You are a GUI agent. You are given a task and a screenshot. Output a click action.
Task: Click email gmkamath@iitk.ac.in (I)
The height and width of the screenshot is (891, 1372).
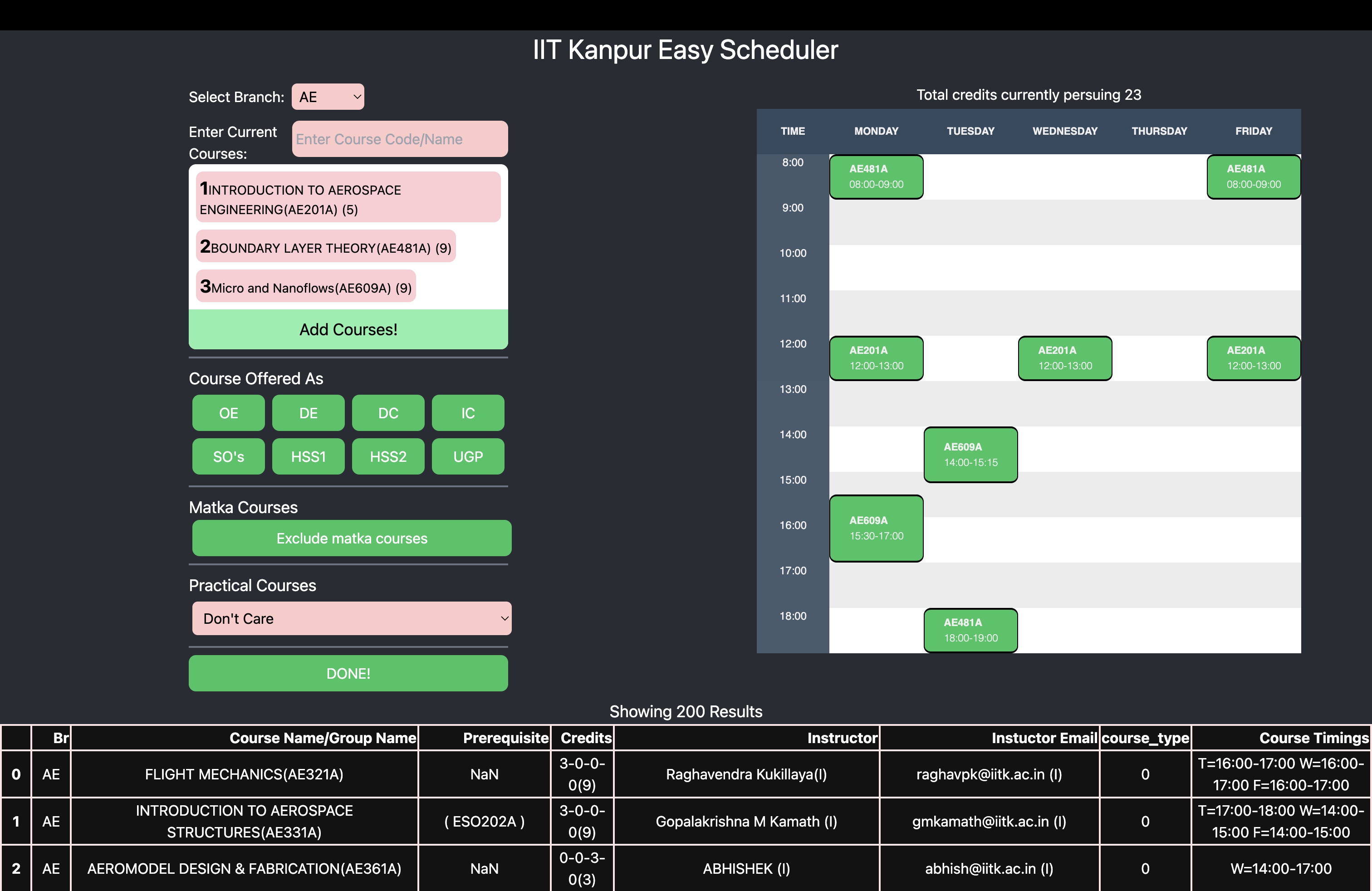coord(990,821)
